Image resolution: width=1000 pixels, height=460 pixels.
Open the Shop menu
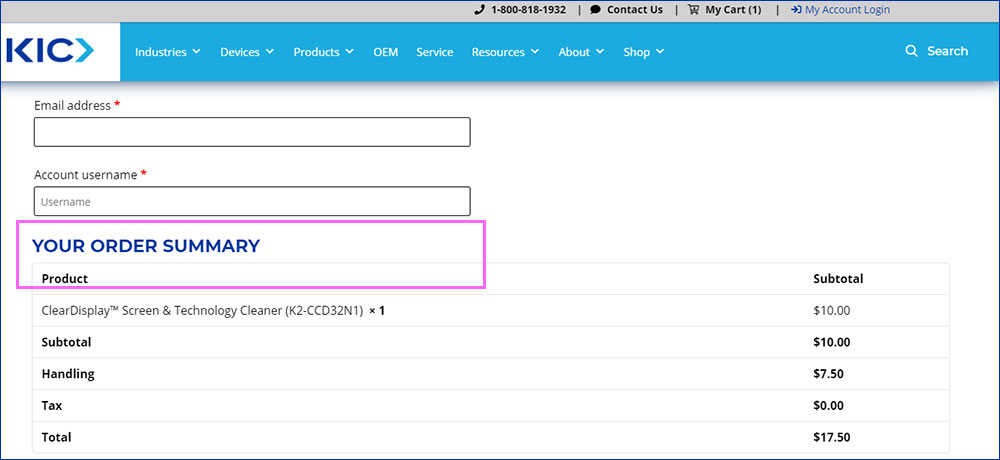[x=636, y=52]
